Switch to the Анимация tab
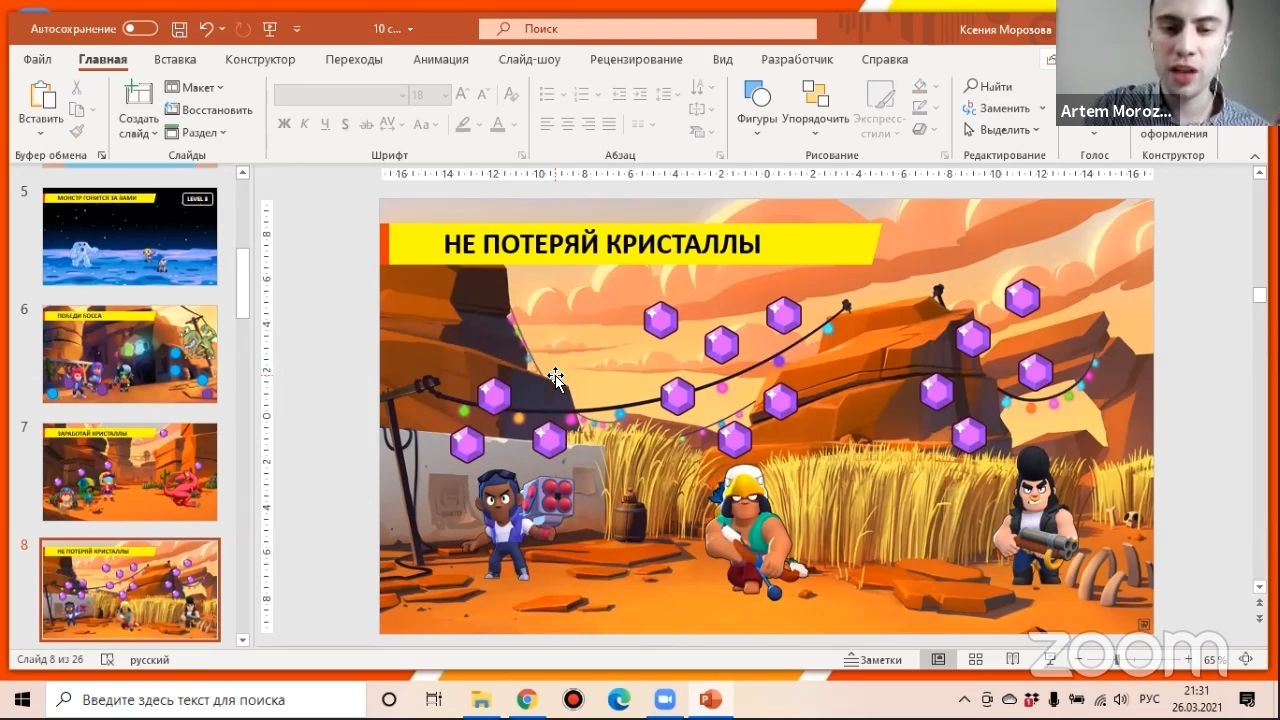1280x720 pixels. click(440, 59)
